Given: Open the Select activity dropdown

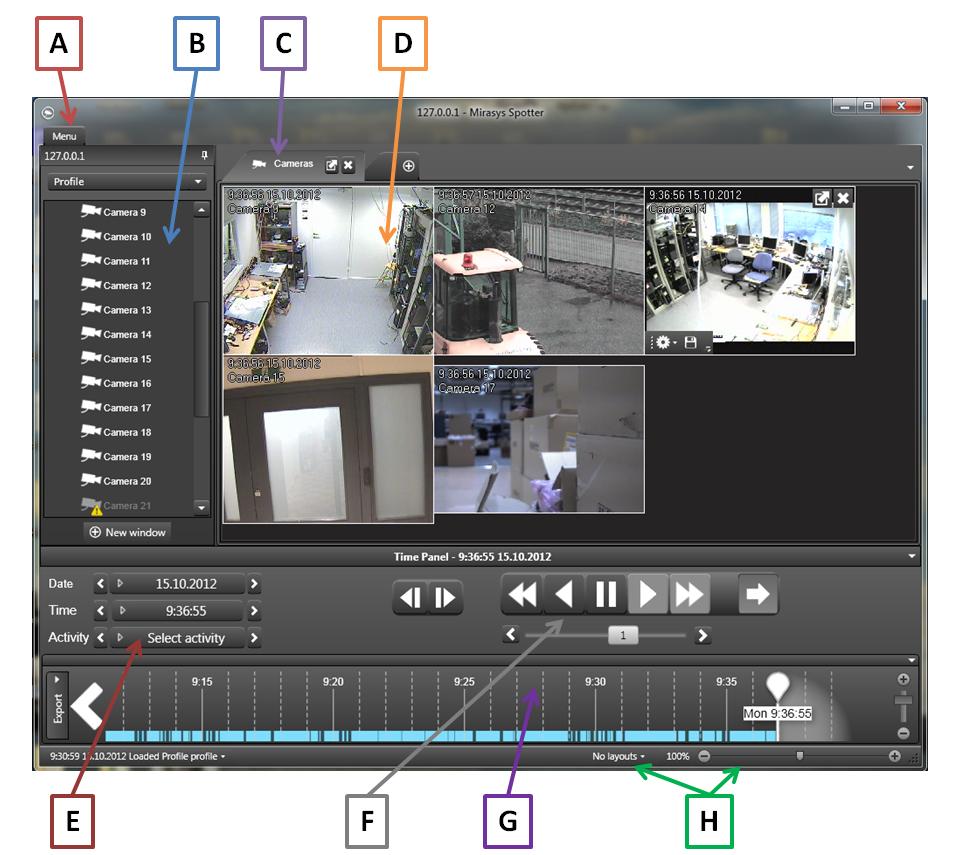Looking at the screenshot, I should tap(178, 638).
